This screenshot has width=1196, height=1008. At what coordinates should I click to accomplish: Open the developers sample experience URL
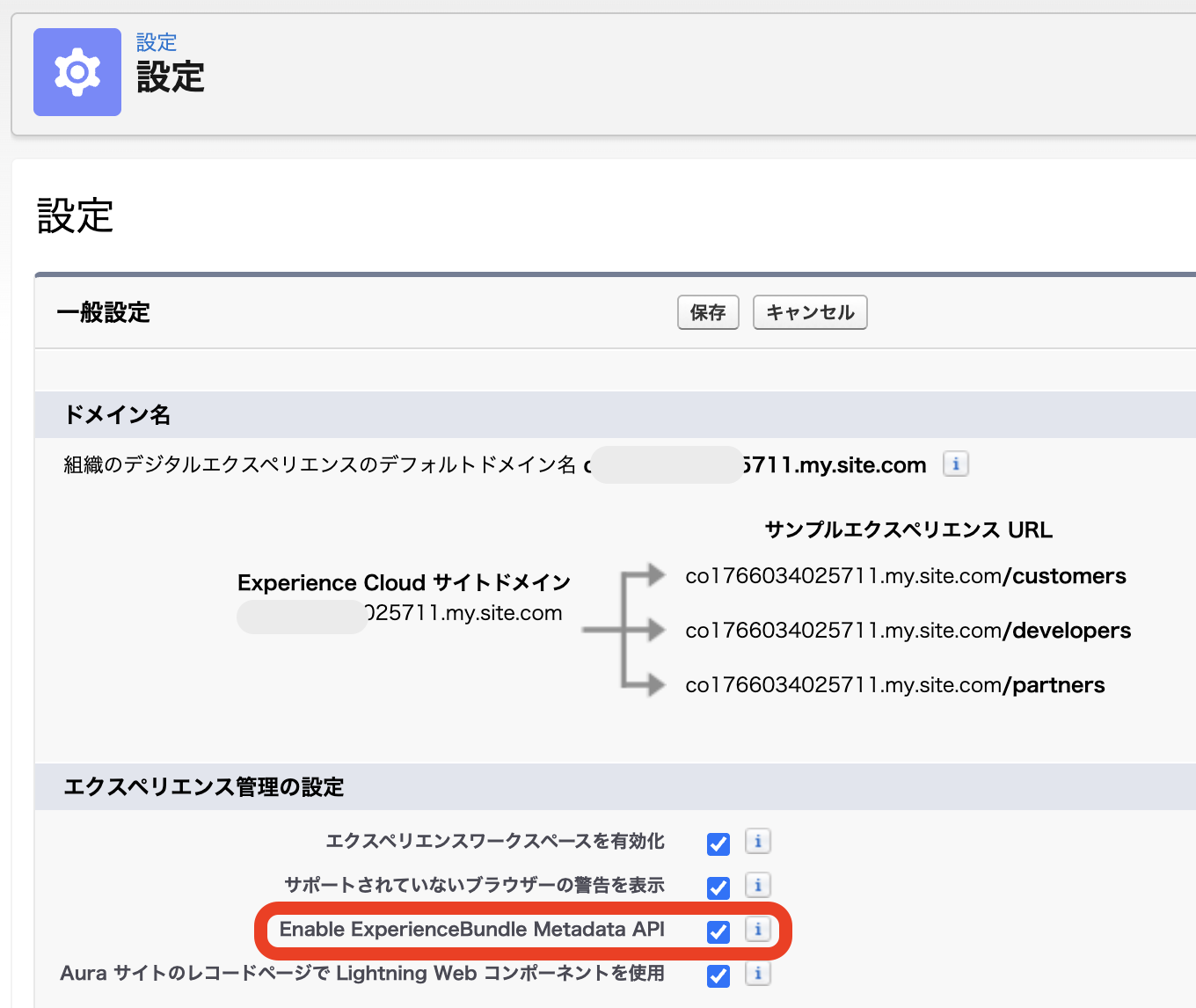click(908, 631)
